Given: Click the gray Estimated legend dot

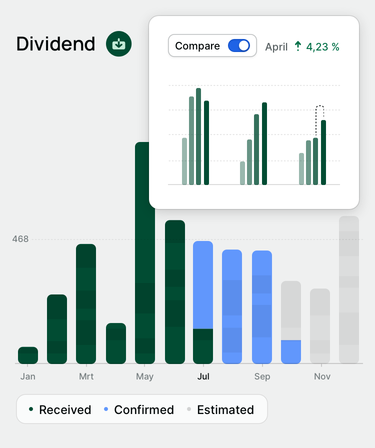Looking at the screenshot, I should 189,409.
